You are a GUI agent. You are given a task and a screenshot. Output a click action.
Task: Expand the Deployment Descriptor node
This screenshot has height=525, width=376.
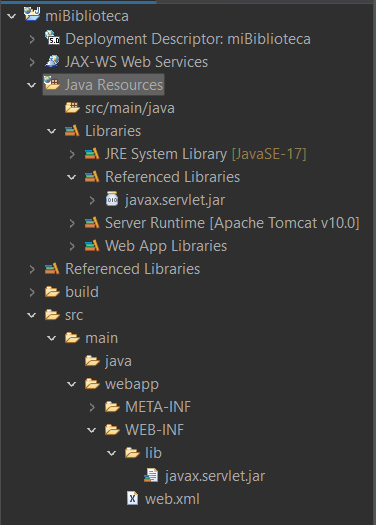pos(32,39)
